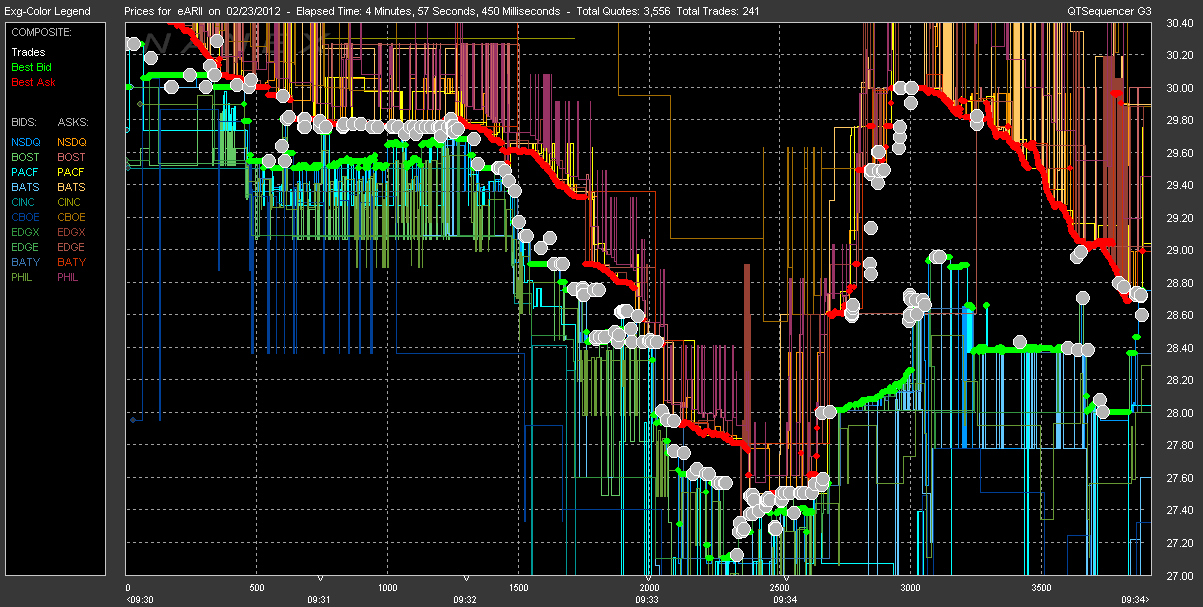Image resolution: width=1203 pixels, height=607 pixels.
Task: Click CBOE in the ASKS column
Action: pos(72,217)
